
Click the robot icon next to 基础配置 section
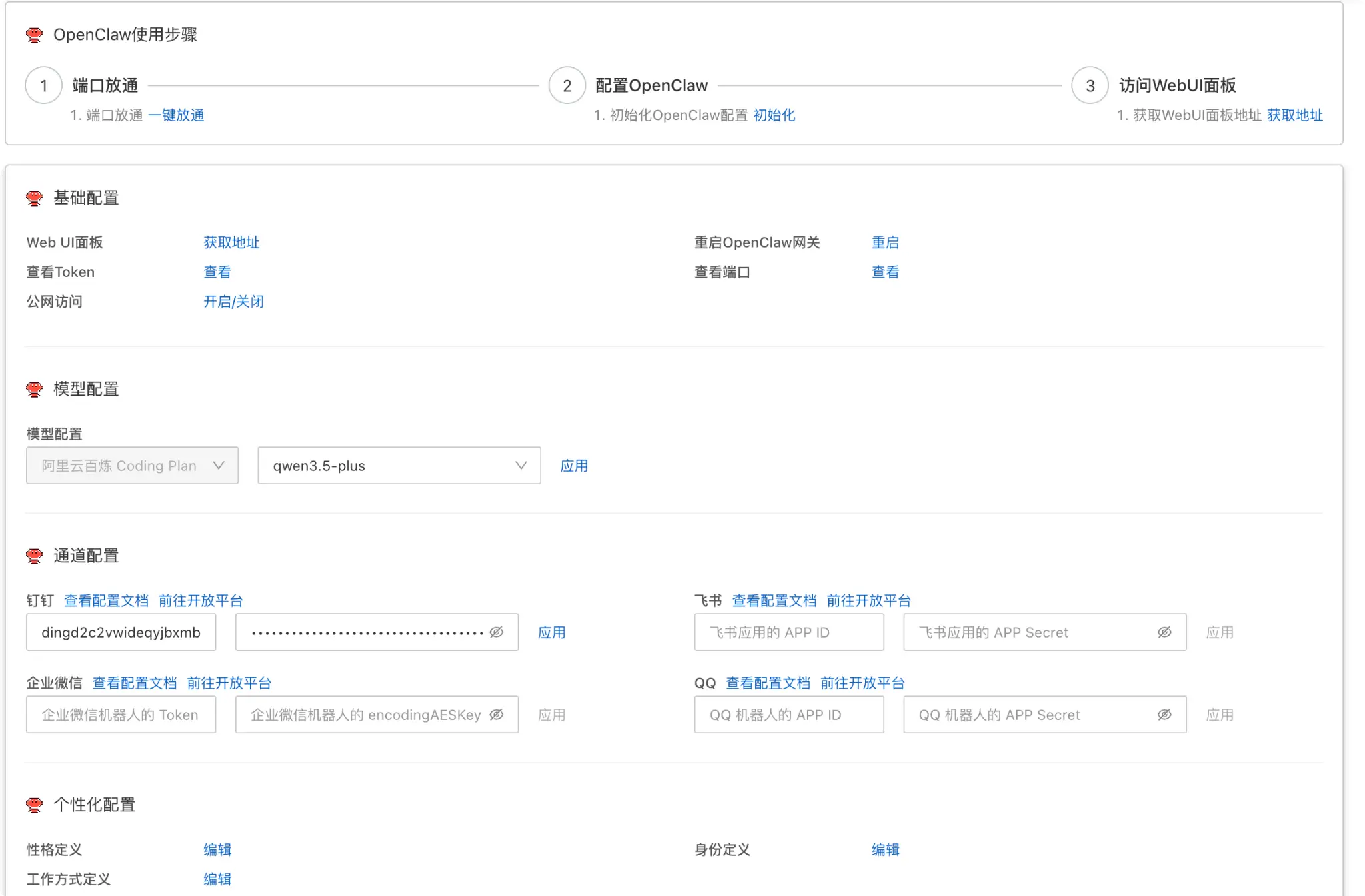[x=34, y=197]
